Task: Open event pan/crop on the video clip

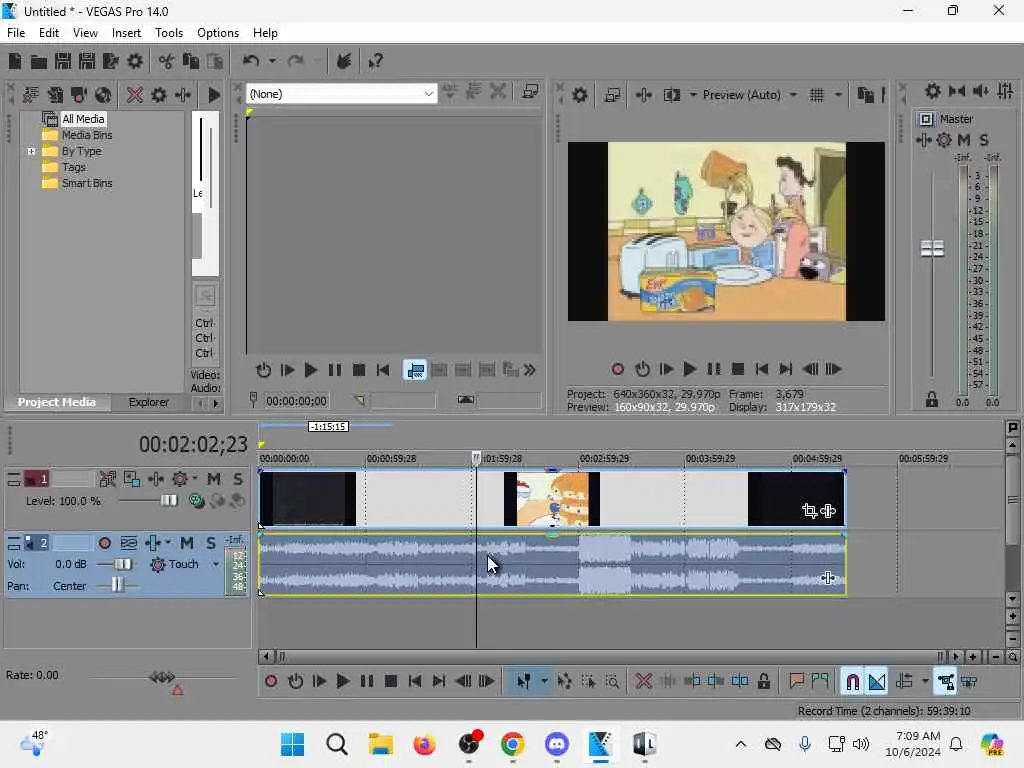Action: click(810, 511)
